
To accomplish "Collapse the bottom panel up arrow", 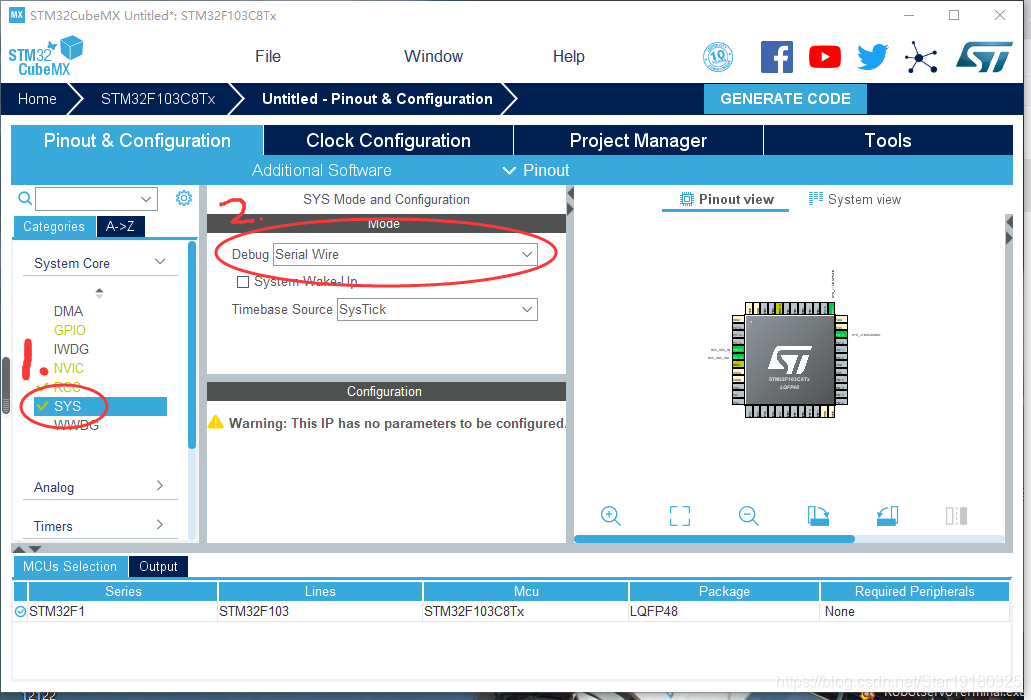I will (x=19, y=549).
